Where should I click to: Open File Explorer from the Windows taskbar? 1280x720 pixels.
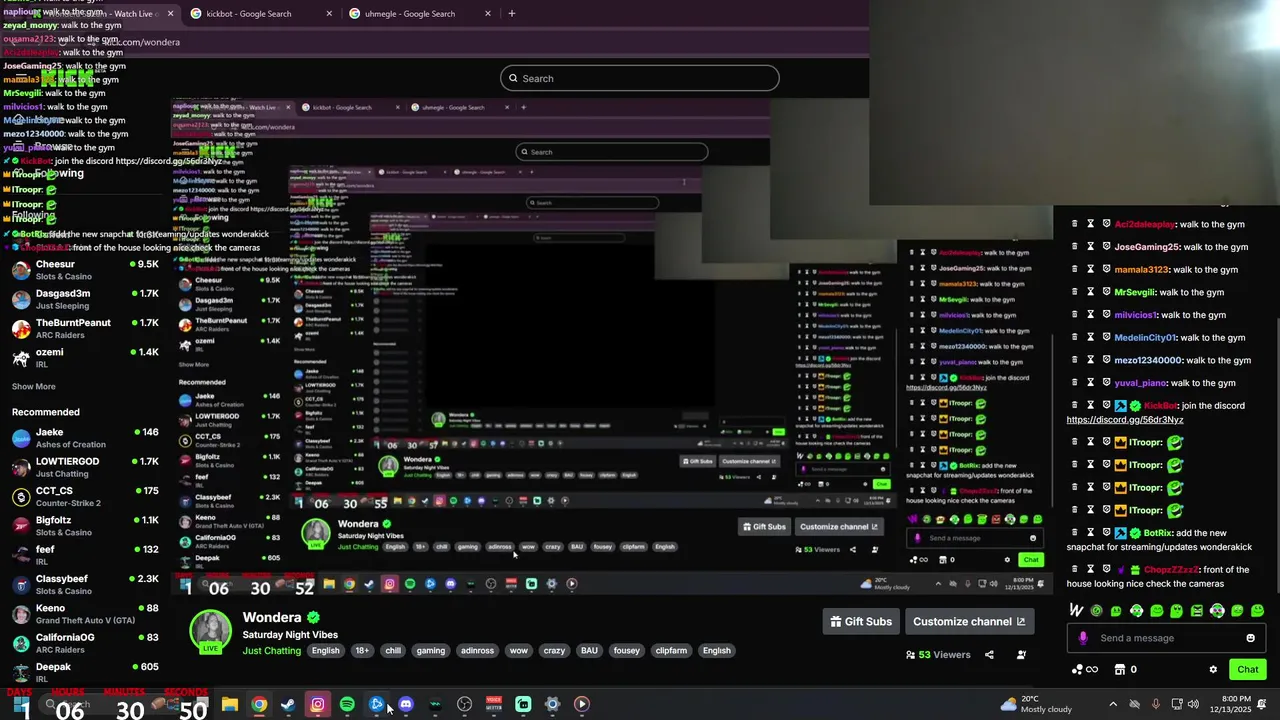click(230, 704)
